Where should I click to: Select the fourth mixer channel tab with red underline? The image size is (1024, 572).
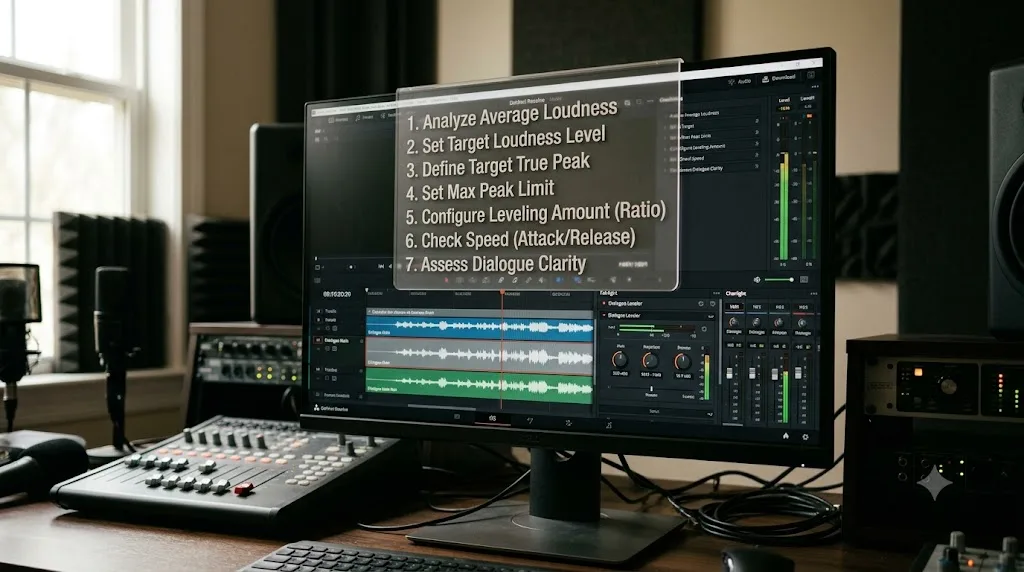point(803,307)
